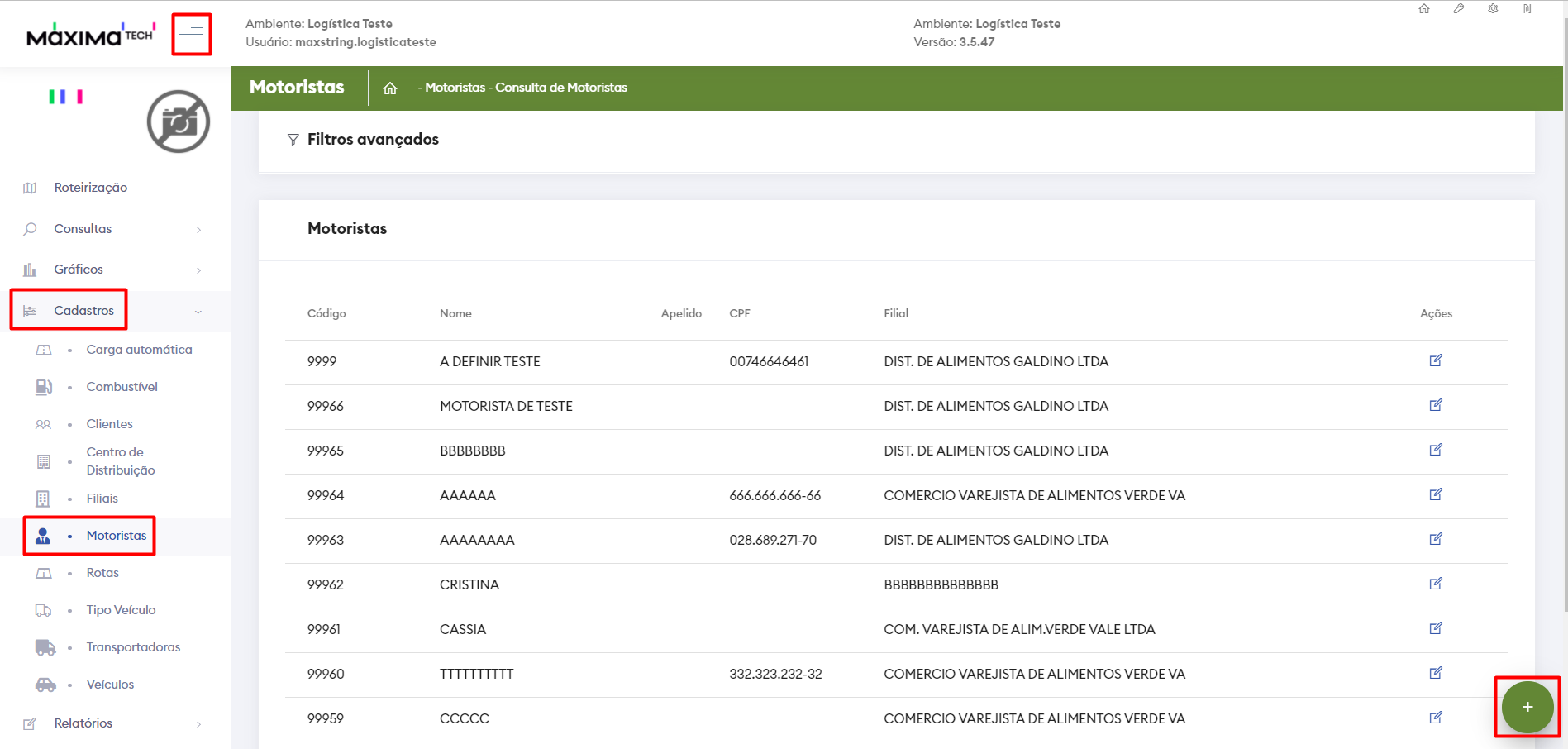Click the profile photo placeholder
The width and height of the screenshot is (1568, 749).
(179, 122)
